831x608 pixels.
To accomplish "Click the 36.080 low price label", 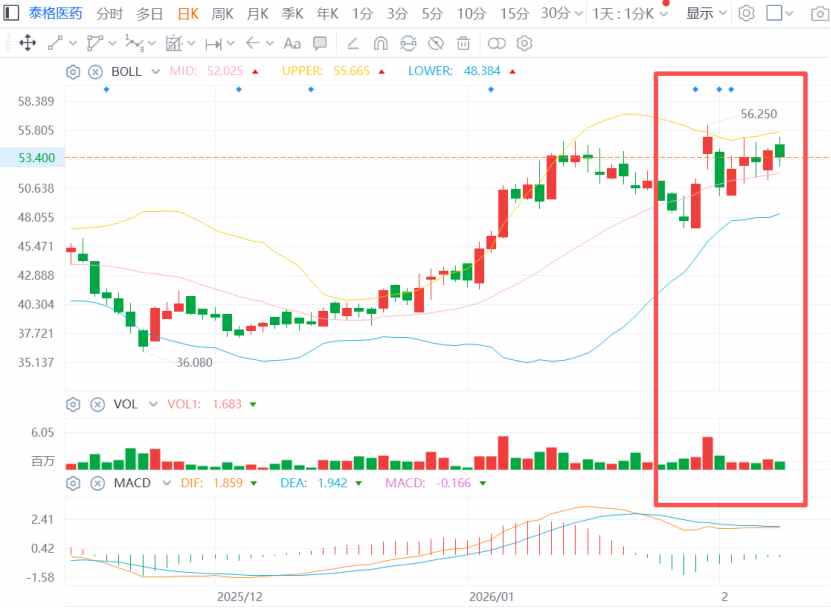I will tap(194, 363).
